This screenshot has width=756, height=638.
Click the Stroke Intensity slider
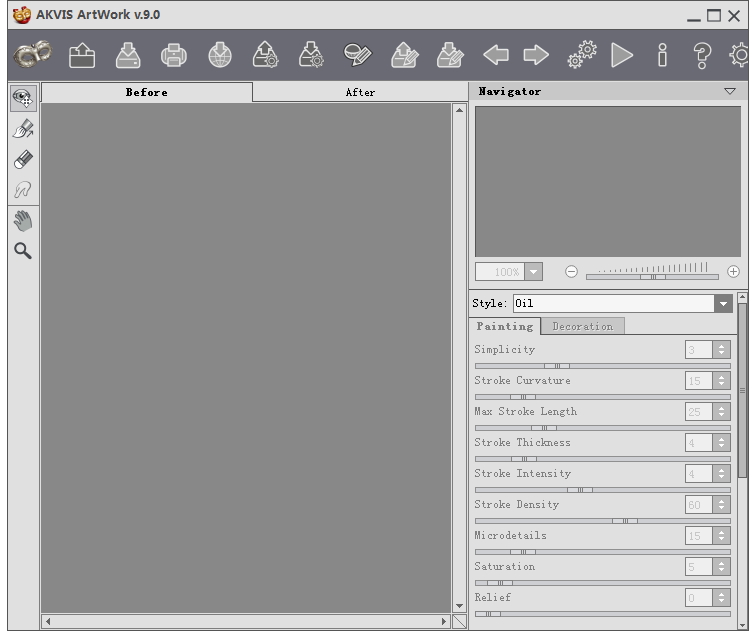[603, 490]
